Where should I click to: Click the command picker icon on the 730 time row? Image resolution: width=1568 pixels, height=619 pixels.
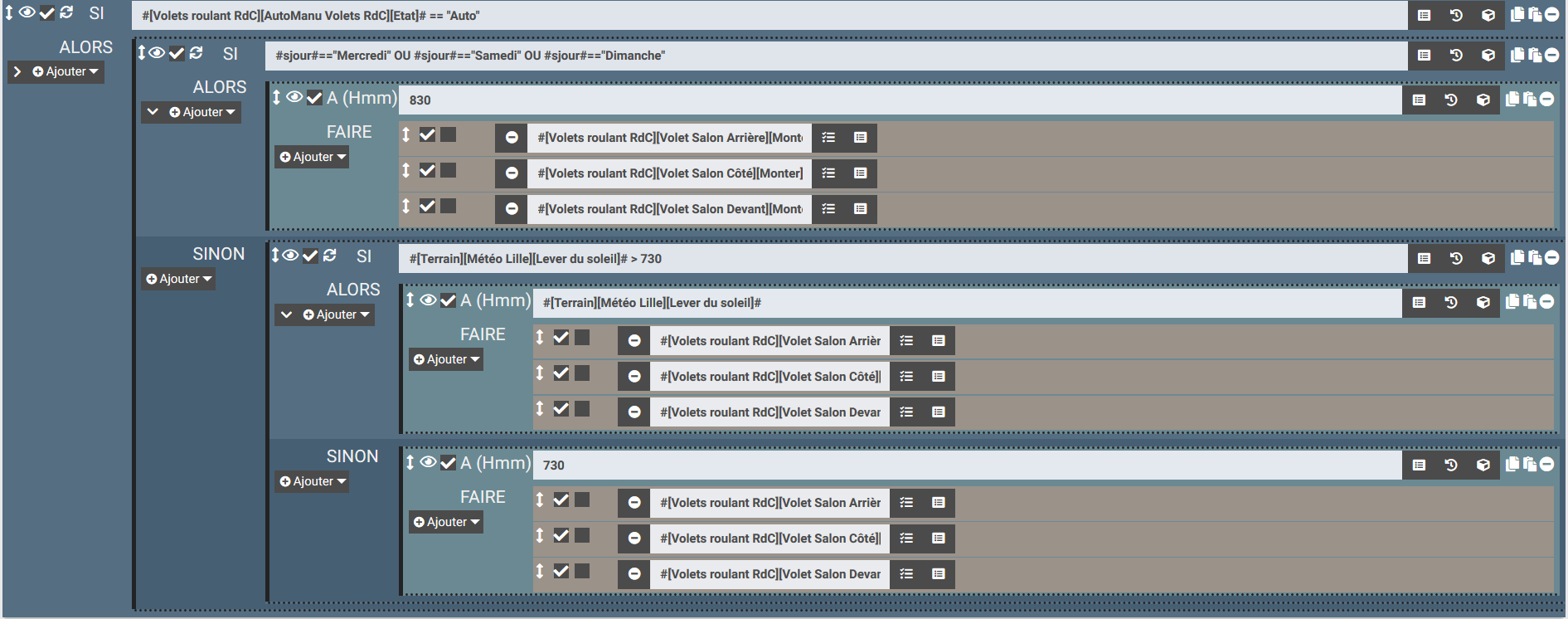tap(1419, 465)
